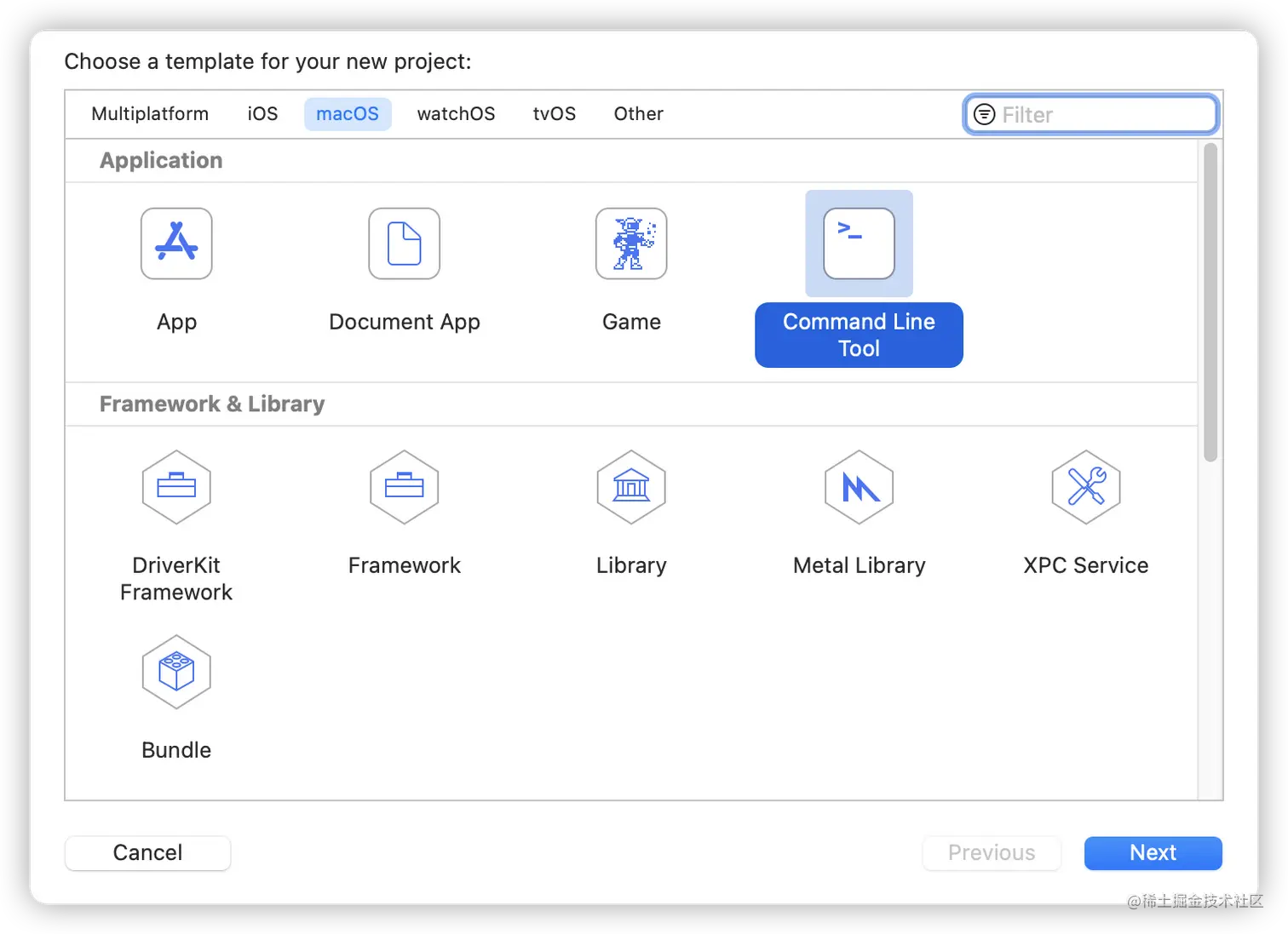Choose the Game template icon
Screen dimensions: 1288x934
click(x=631, y=244)
